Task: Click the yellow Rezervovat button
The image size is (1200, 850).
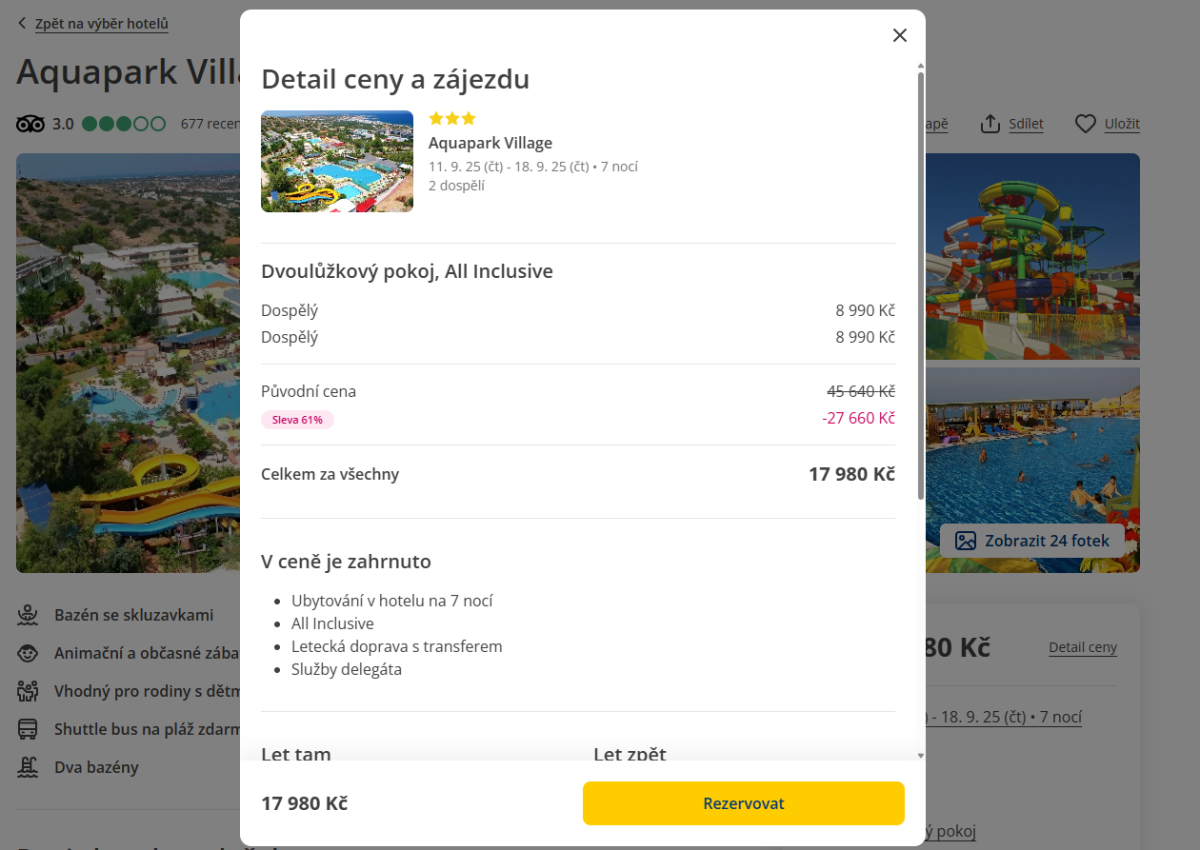Action: [x=743, y=803]
